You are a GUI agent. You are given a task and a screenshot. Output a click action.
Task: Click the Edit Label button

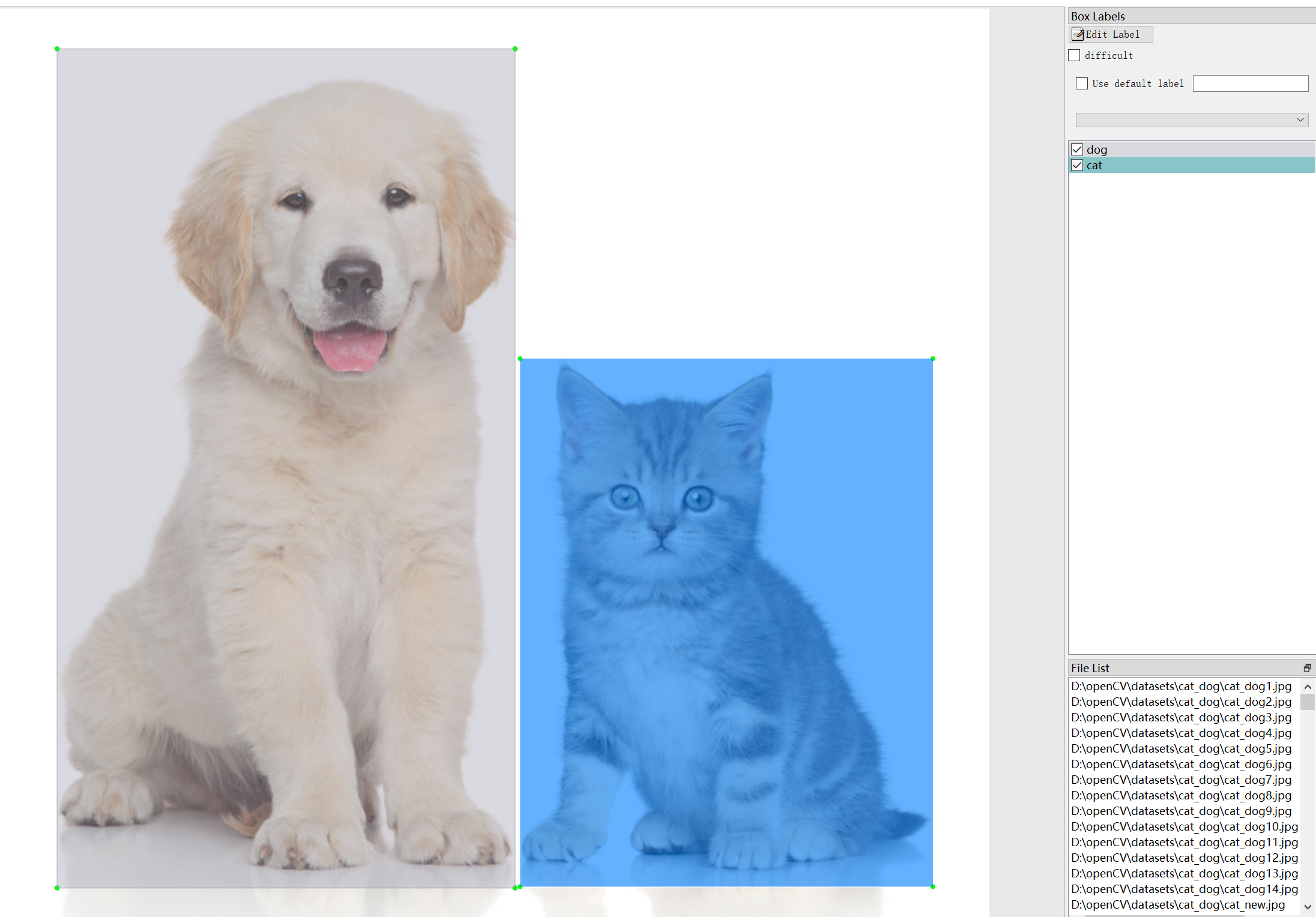pyautogui.click(x=1111, y=34)
